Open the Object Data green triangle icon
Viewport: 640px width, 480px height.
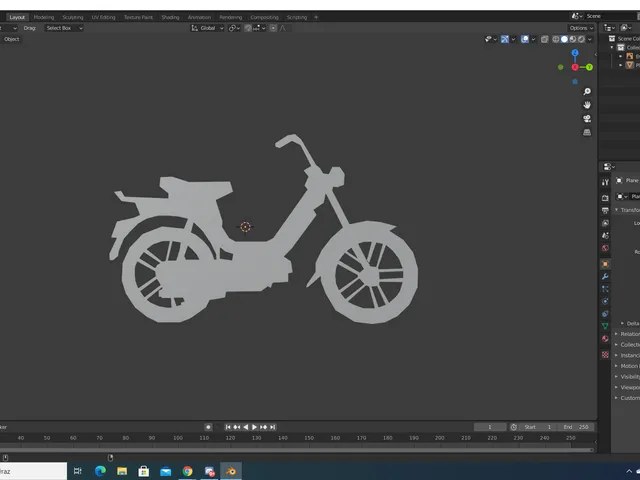pyautogui.click(x=605, y=326)
